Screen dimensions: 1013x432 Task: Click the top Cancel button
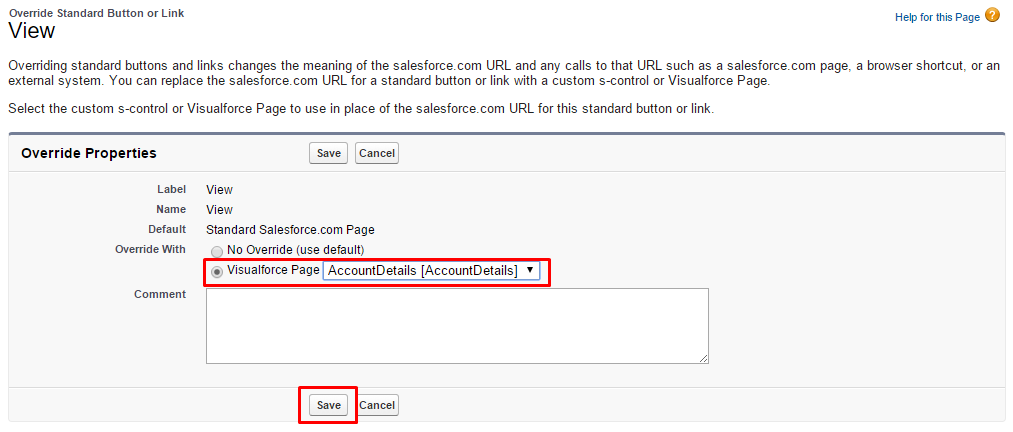point(377,153)
